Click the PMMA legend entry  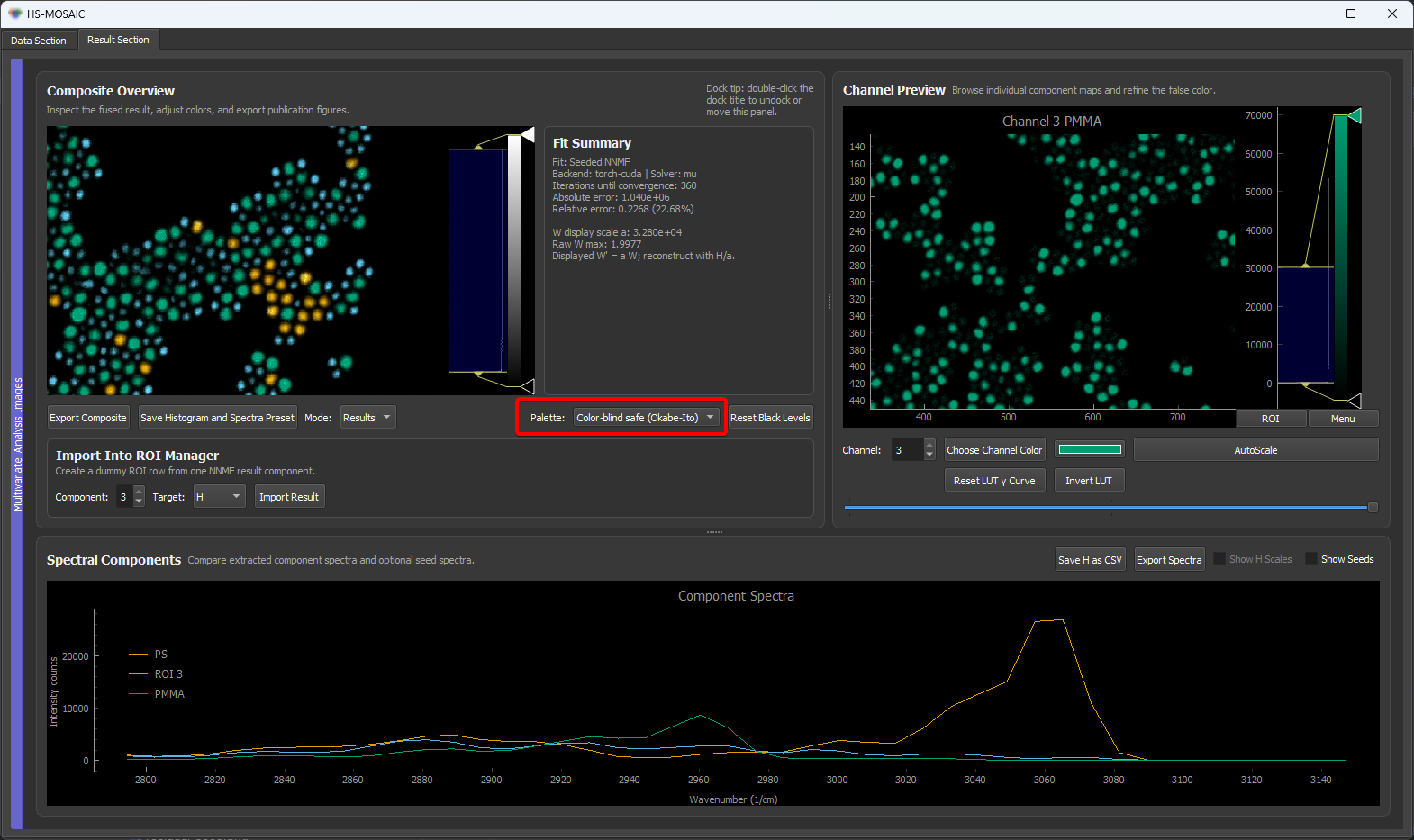click(157, 694)
